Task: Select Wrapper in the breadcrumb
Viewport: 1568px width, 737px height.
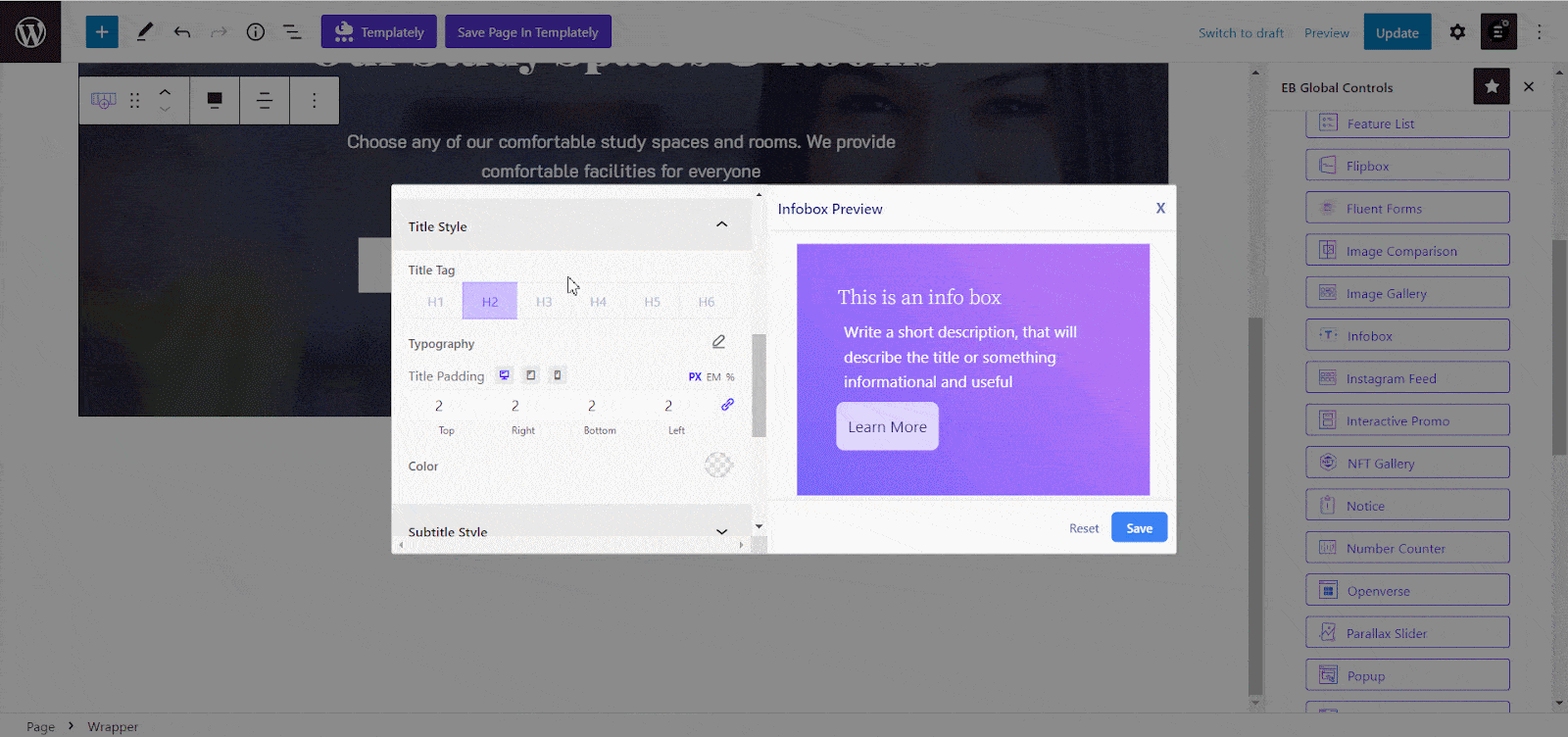Action: click(x=113, y=726)
